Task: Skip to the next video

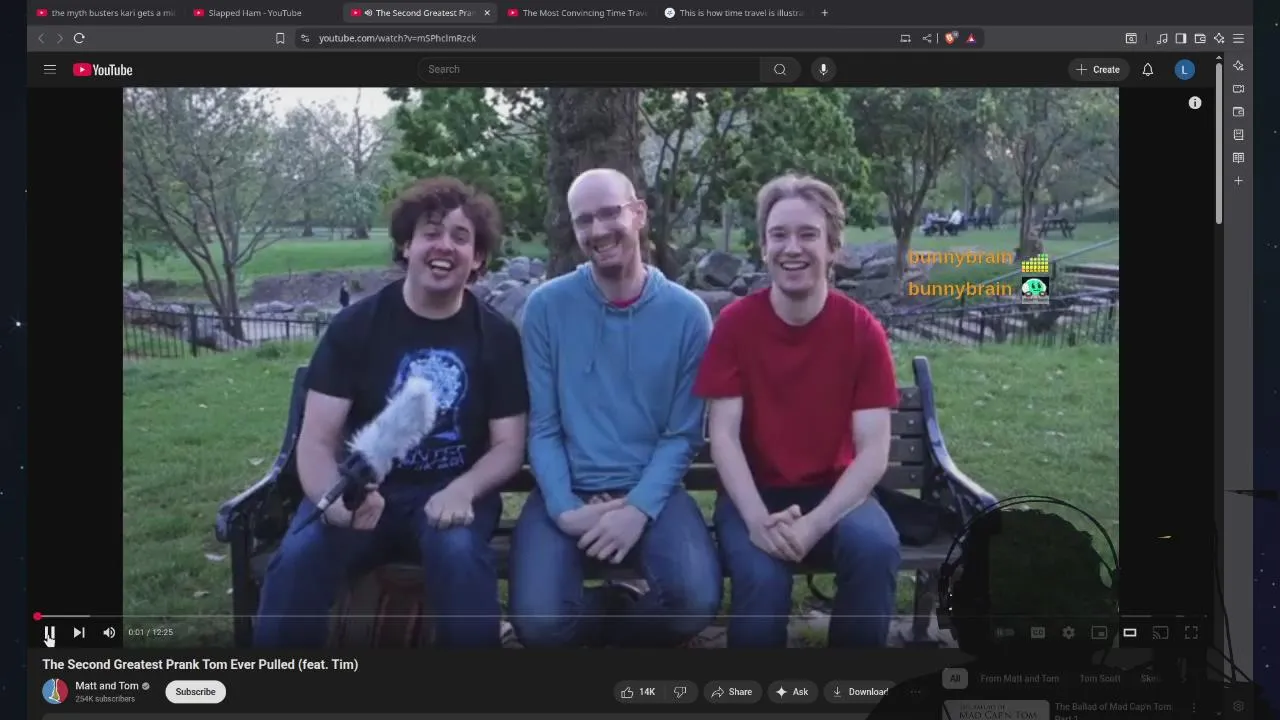Action: pos(79,632)
